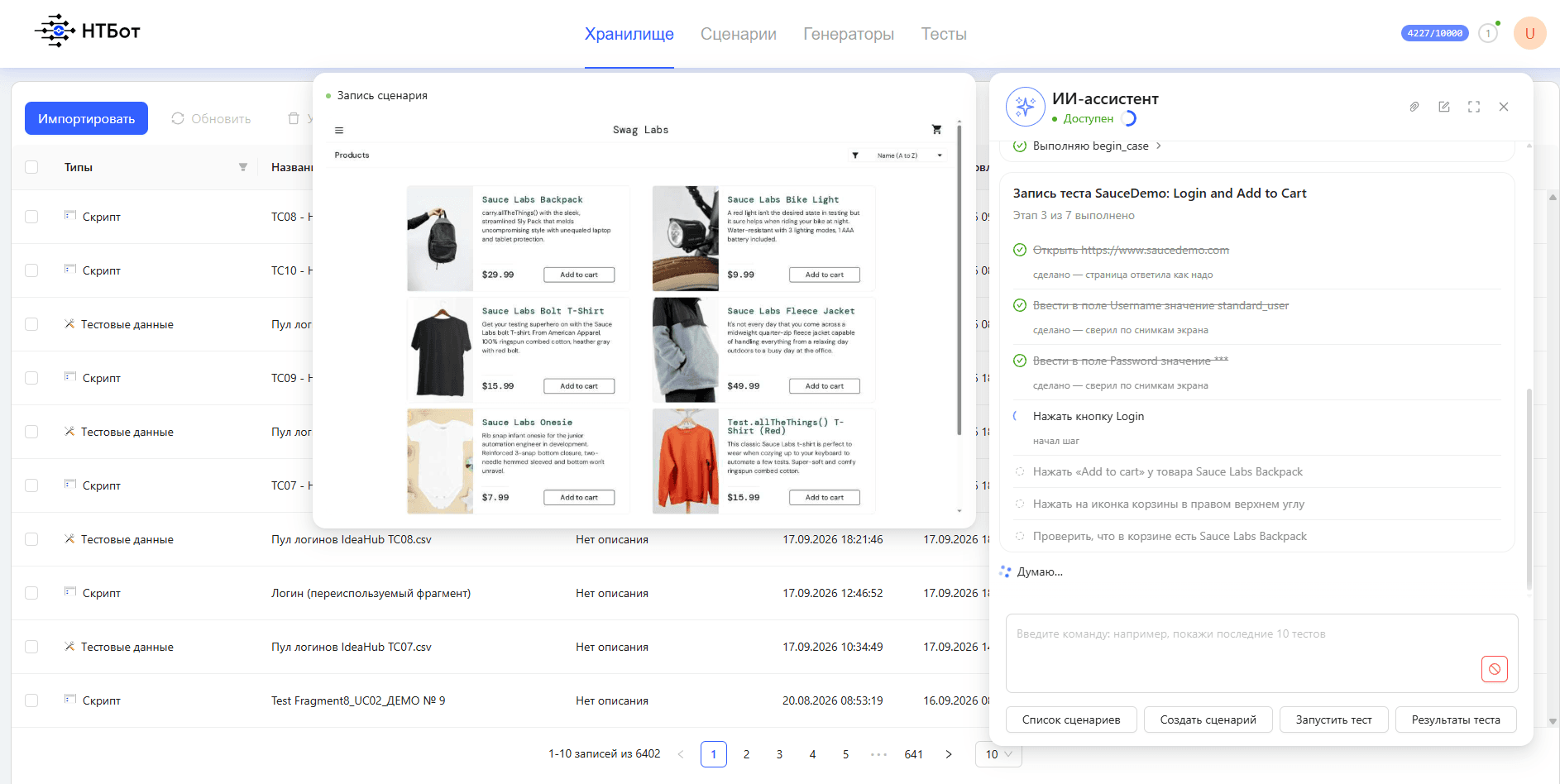Viewport: 1560px width, 784px height.
Task: Click the pagination ellipsis to jump pages
Action: coord(878,754)
